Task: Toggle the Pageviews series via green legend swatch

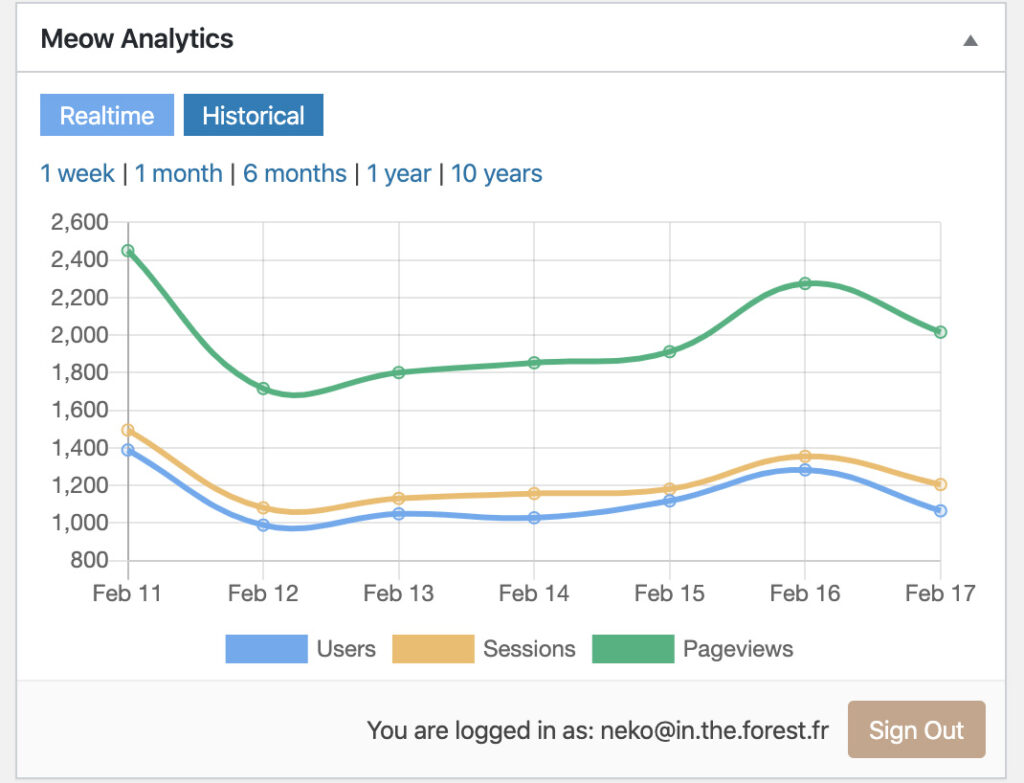Action: click(632, 649)
